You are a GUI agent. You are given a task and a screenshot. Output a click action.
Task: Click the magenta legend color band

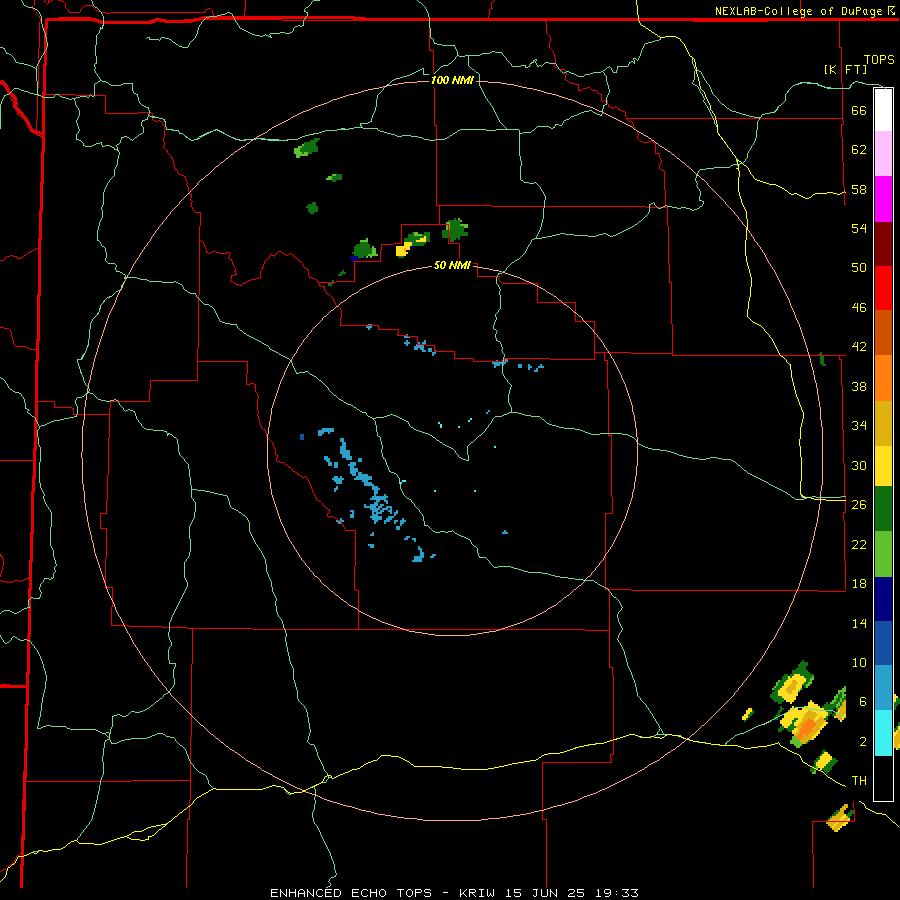click(x=883, y=199)
